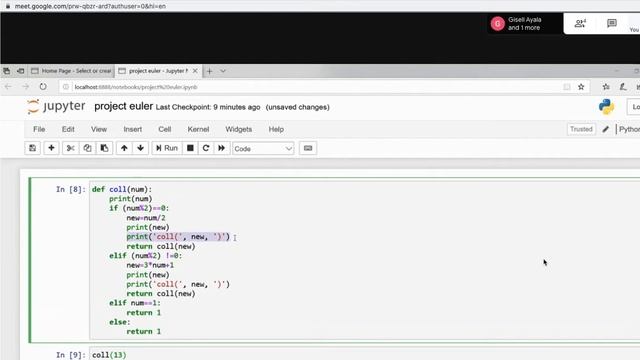
Task: Copy selected cells icon
Action: (87, 148)
